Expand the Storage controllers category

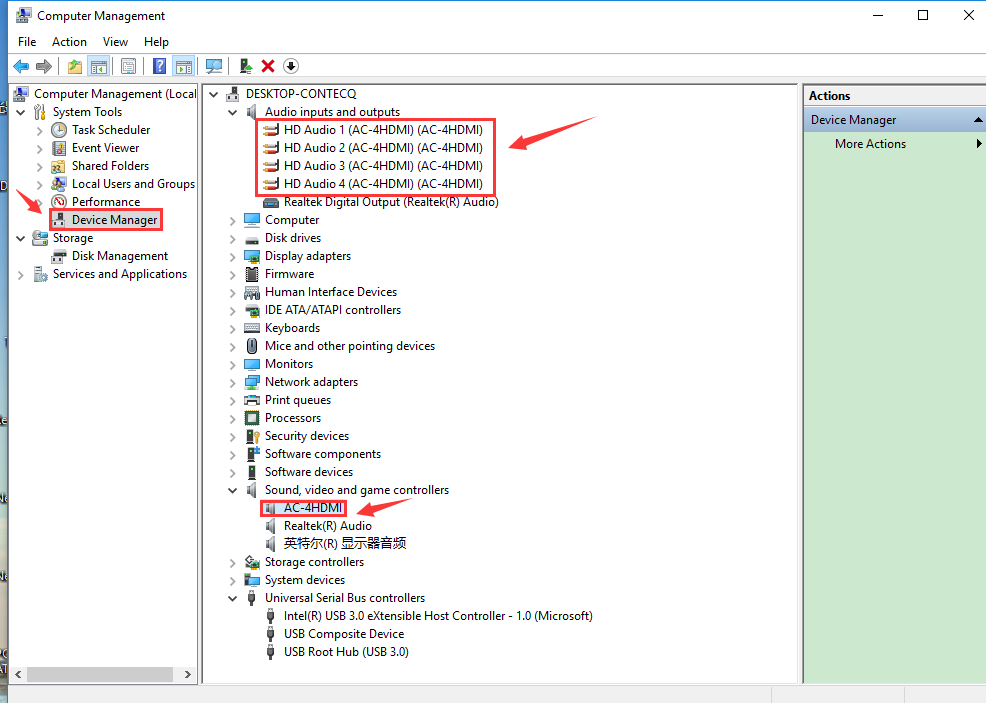tap(233, 563)
